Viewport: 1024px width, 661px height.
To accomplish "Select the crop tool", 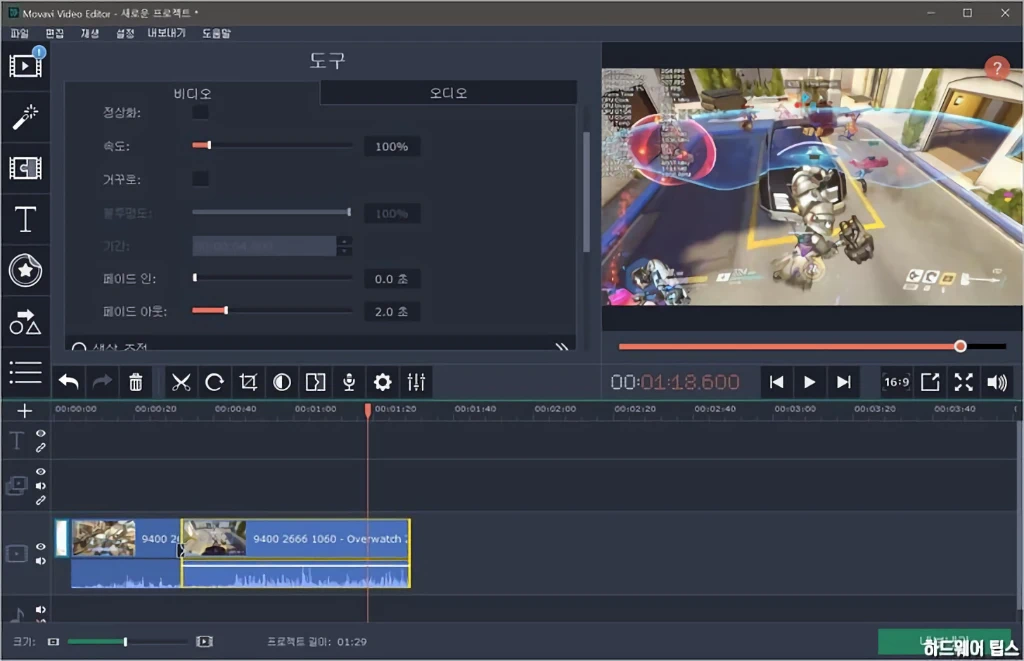I will click(x=248, y=382).
